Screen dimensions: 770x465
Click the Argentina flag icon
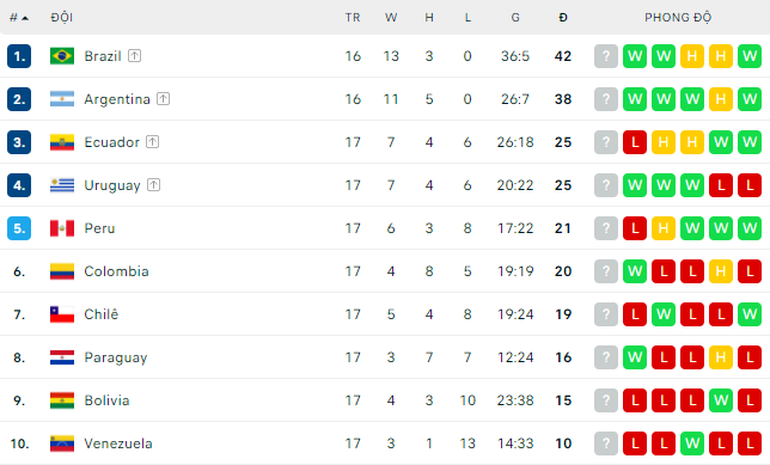point(62,99)
